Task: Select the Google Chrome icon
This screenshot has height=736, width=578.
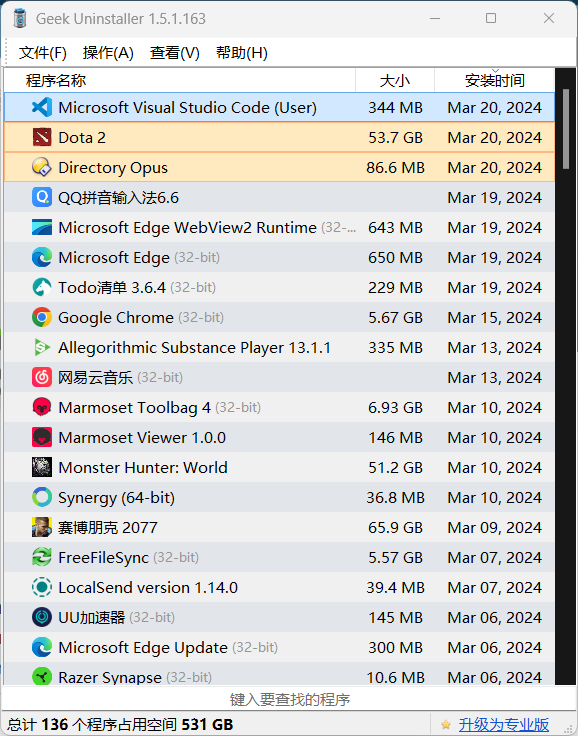Action: 42,318
